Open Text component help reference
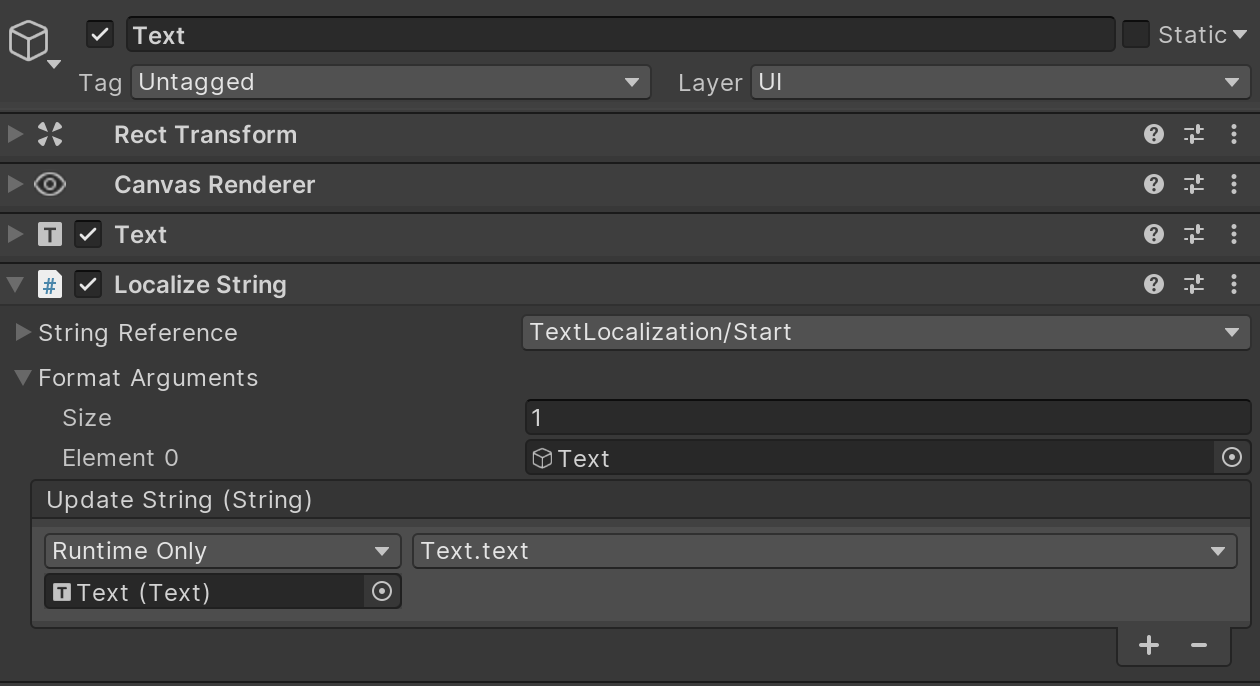 coord(1154,234)
